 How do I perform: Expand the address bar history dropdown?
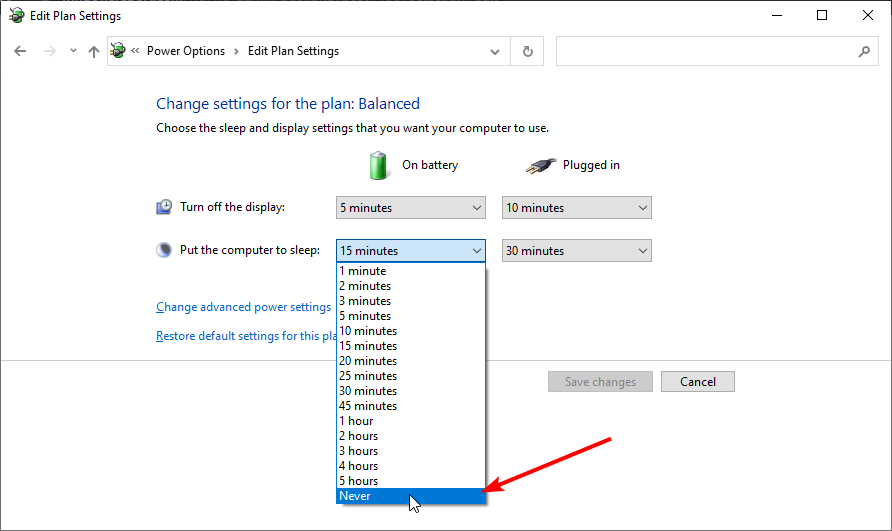coord(495,52)
